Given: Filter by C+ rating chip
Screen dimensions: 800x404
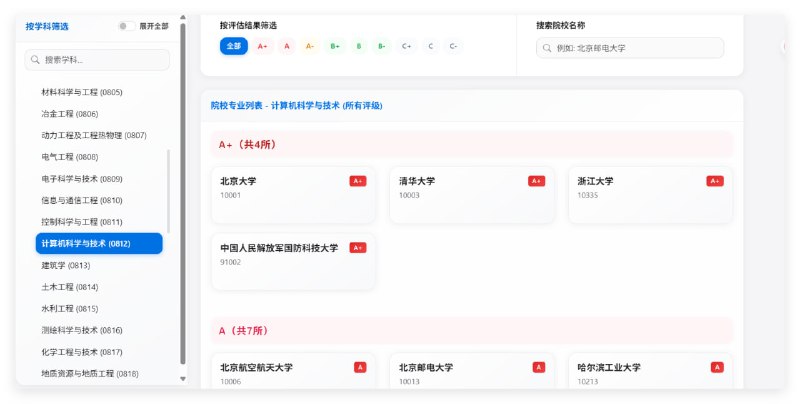Looking at the screenshot, I should [x=407, y=46].
